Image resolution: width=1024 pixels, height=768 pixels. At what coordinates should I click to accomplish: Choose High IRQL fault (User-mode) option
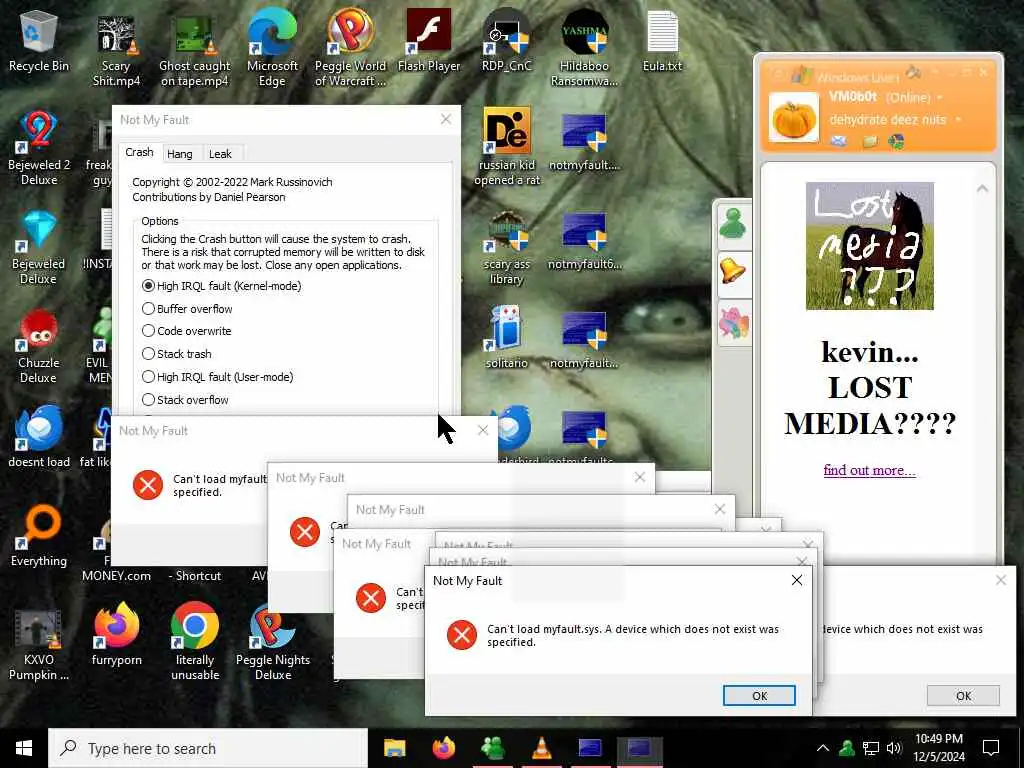point(217,376)
